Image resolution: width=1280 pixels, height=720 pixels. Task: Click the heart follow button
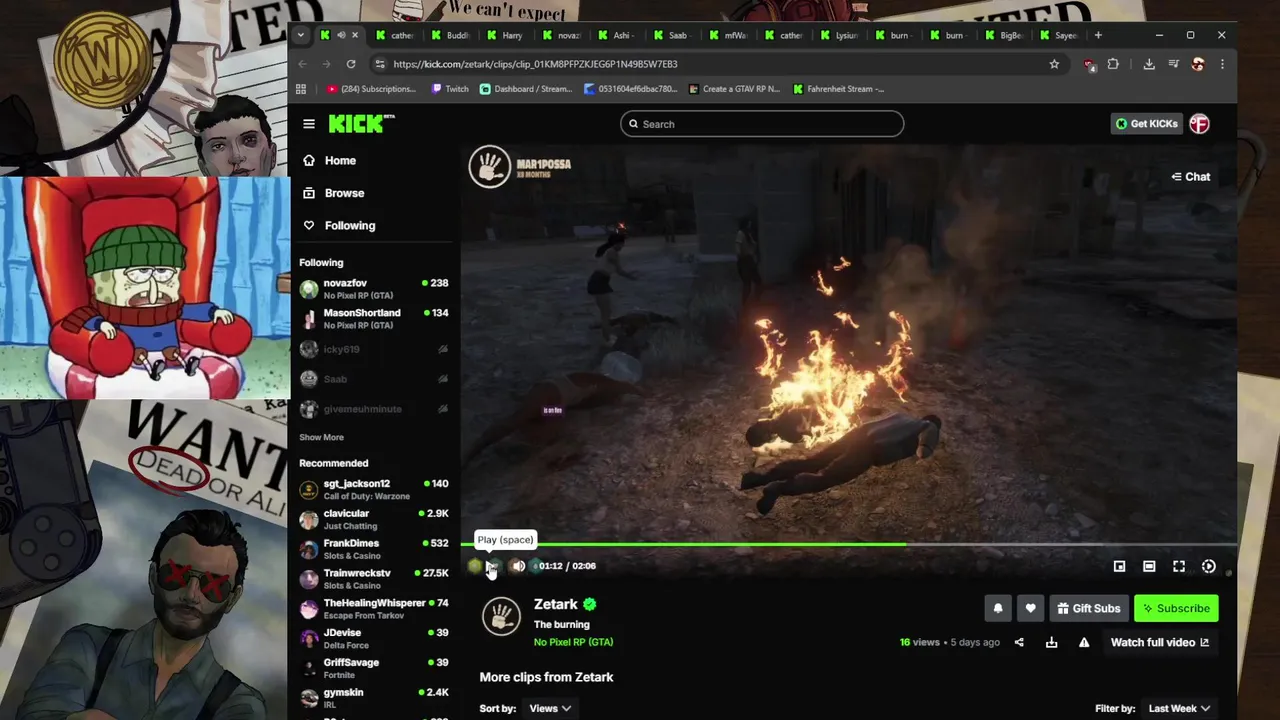(1030, 608)
